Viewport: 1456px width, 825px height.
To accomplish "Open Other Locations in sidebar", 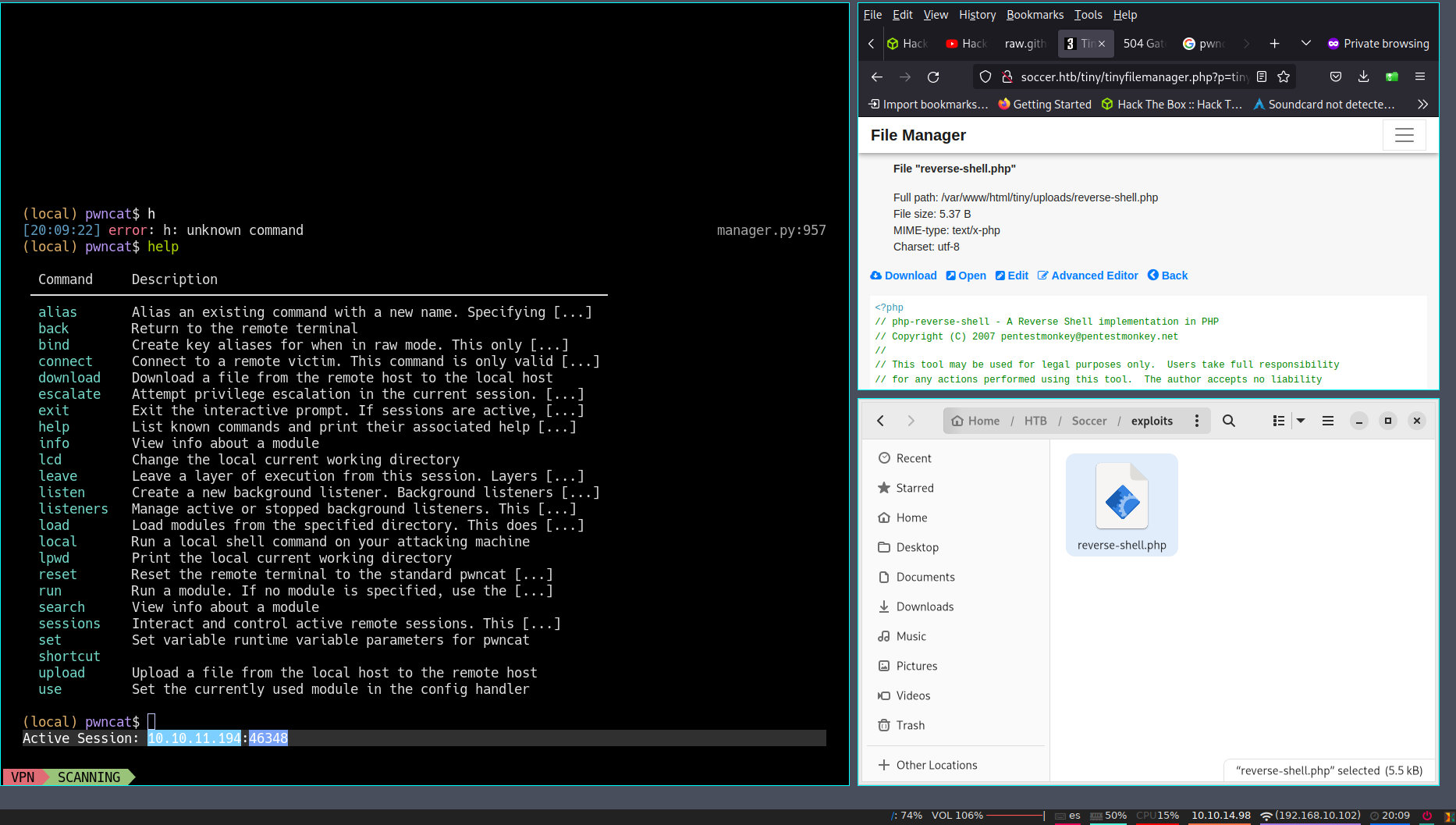I will (x=957, y=765).
